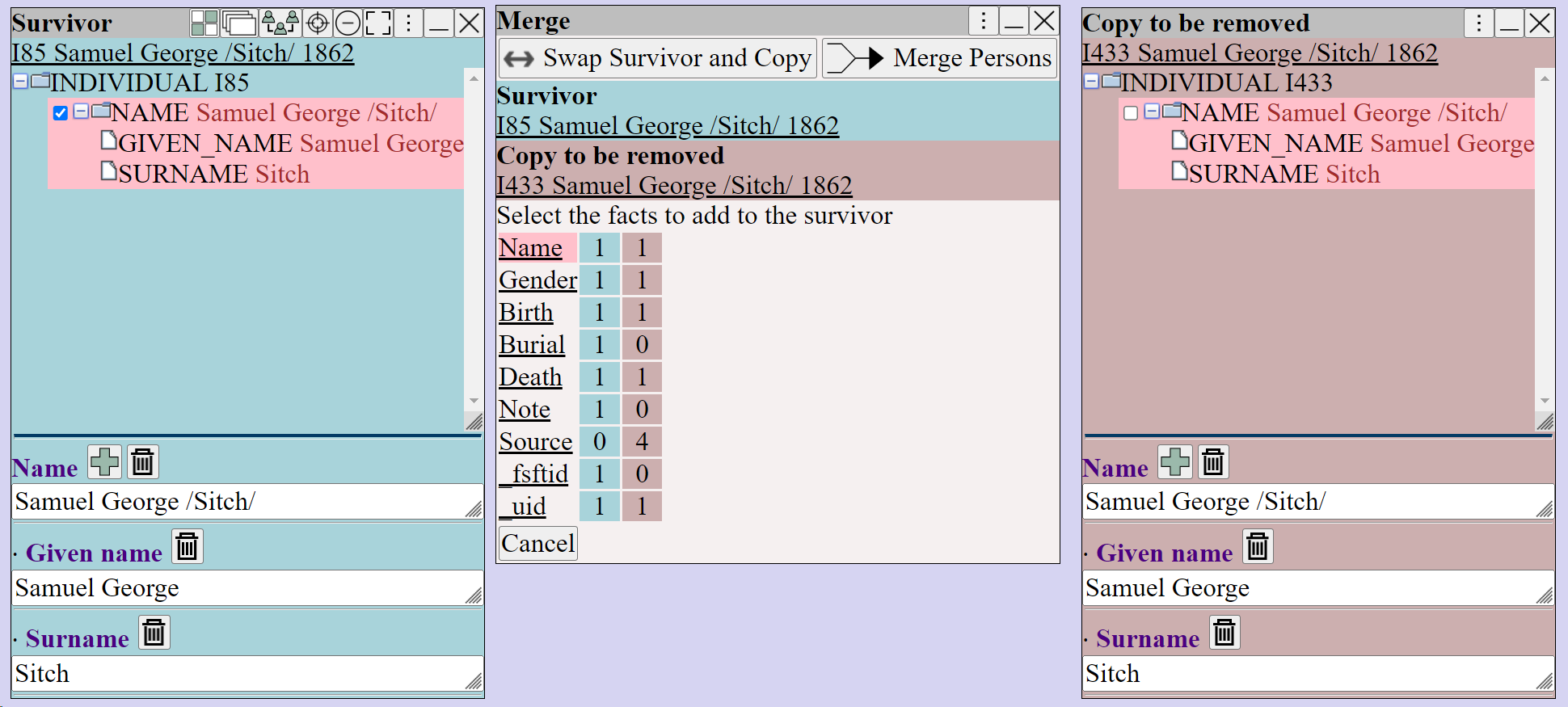
Task: Click the cascade-windows icon in Survivor header
Action: click(240, 23)
